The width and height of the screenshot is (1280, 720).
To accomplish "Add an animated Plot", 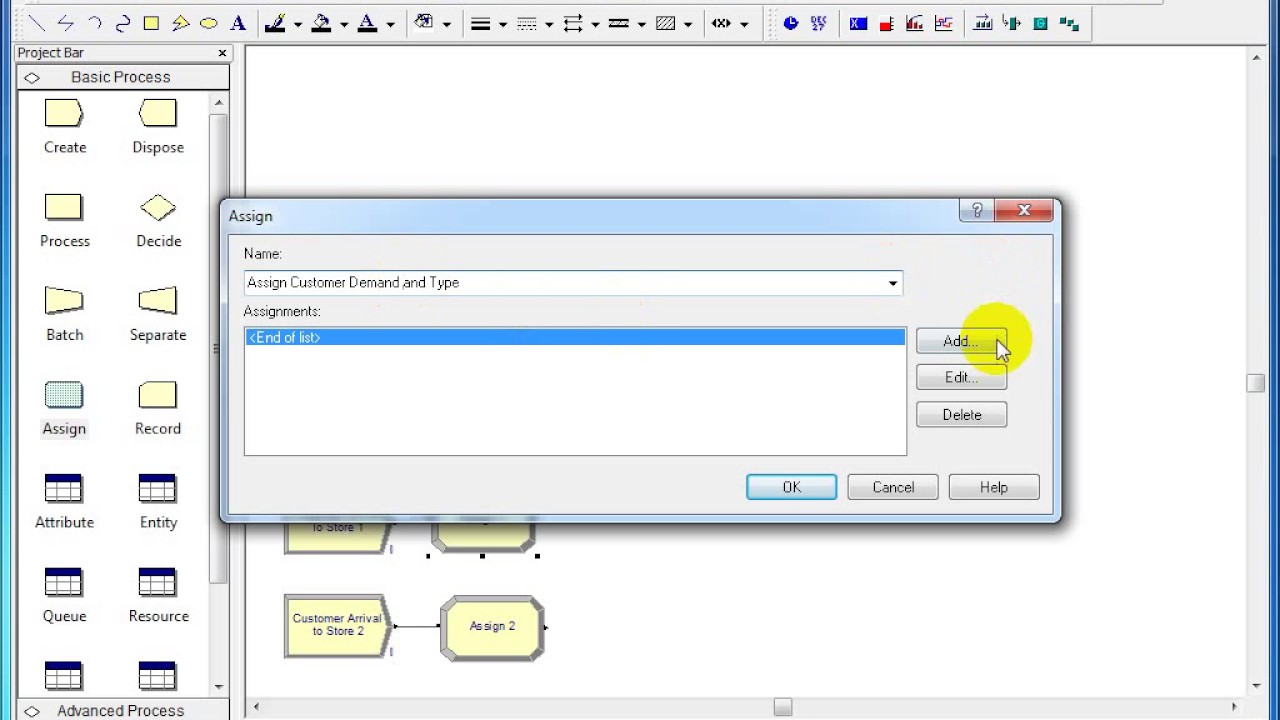I will point(942,23).
